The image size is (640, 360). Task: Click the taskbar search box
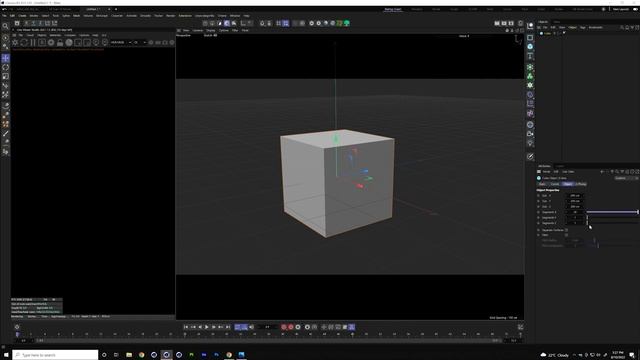[55, 355]
